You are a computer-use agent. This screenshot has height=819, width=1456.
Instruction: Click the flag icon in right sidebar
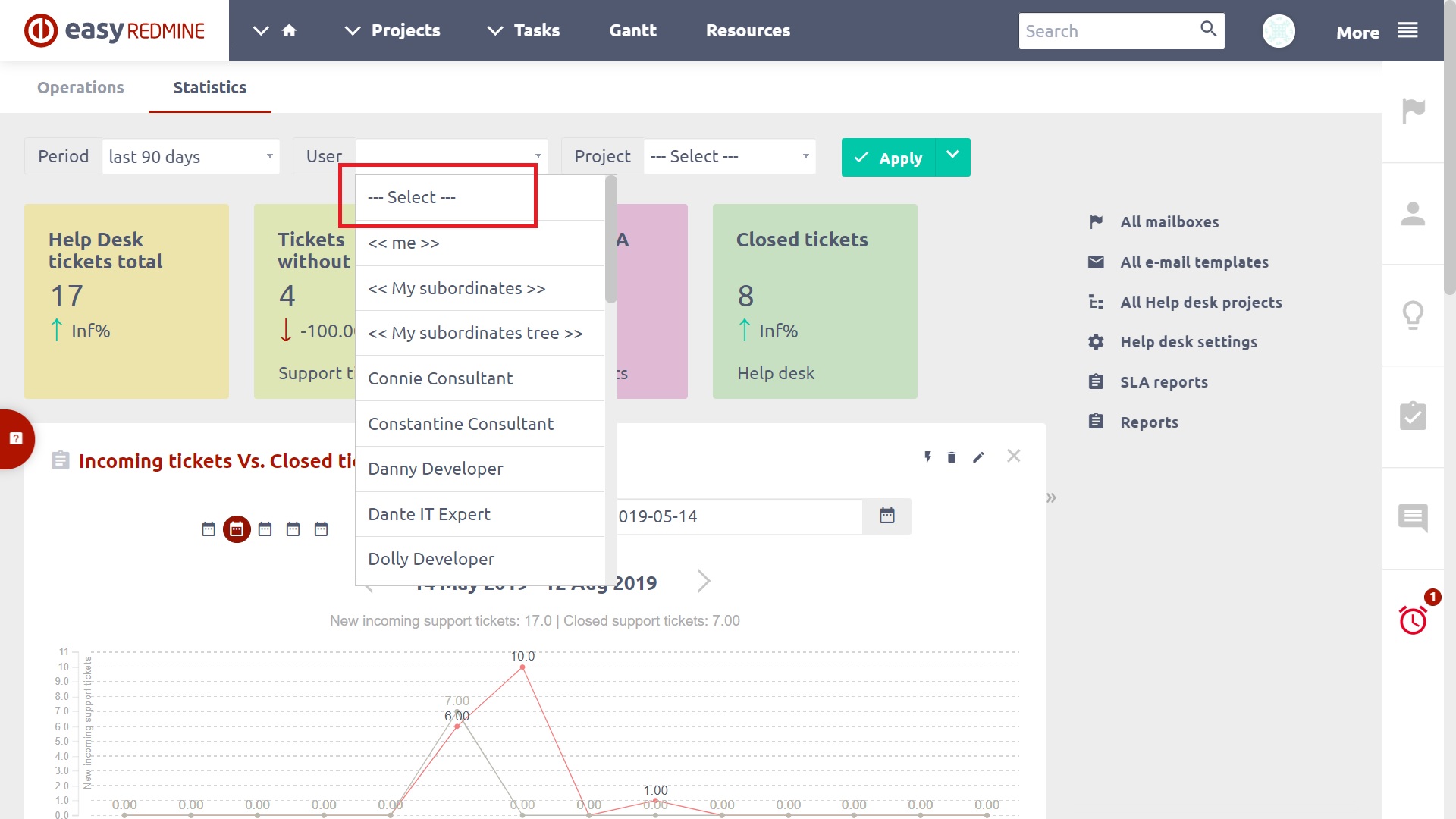(1413, 111)
